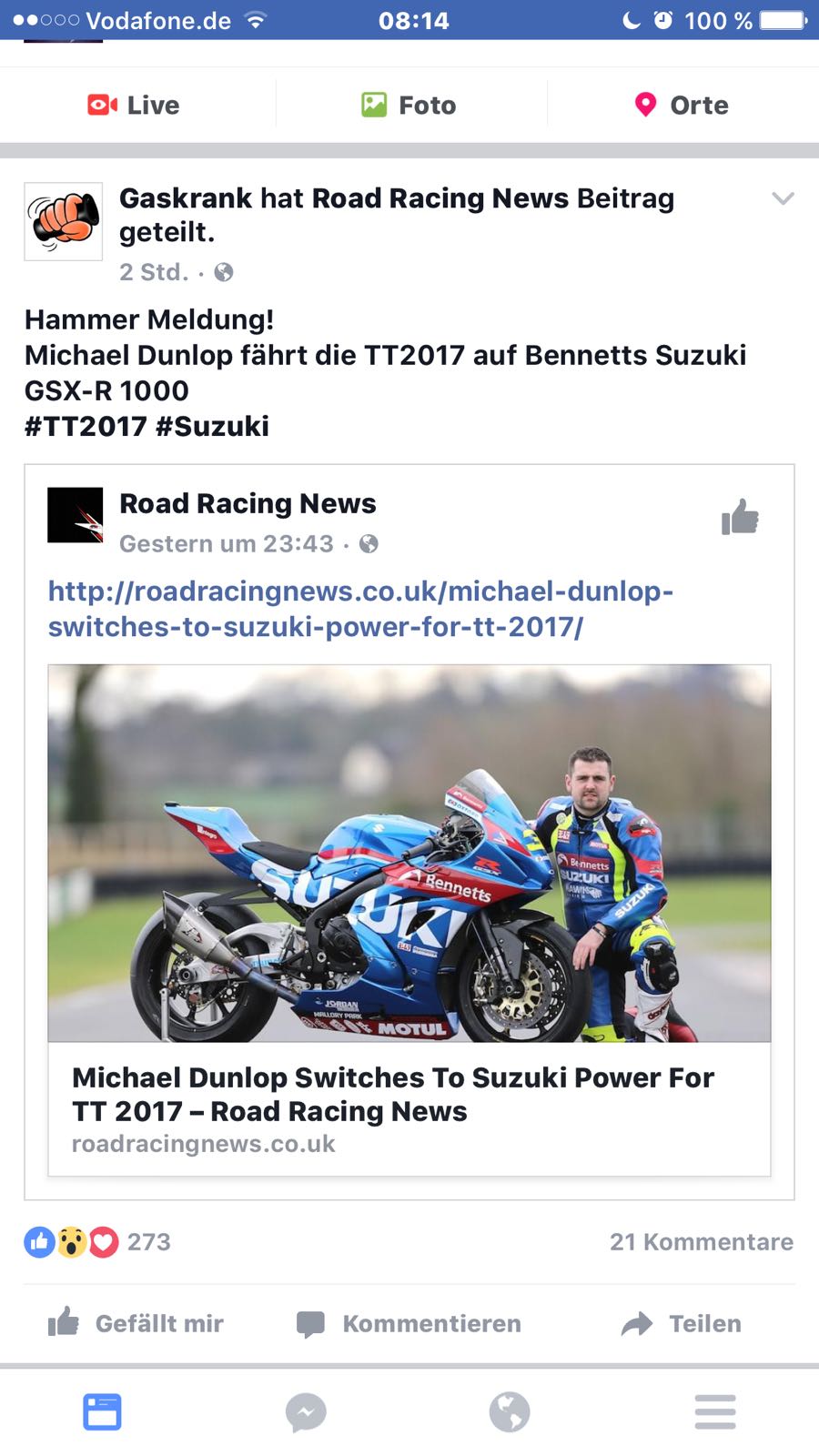Open the Gaskrank fist profile picture

pyautogui.click(x=63, y=222)
